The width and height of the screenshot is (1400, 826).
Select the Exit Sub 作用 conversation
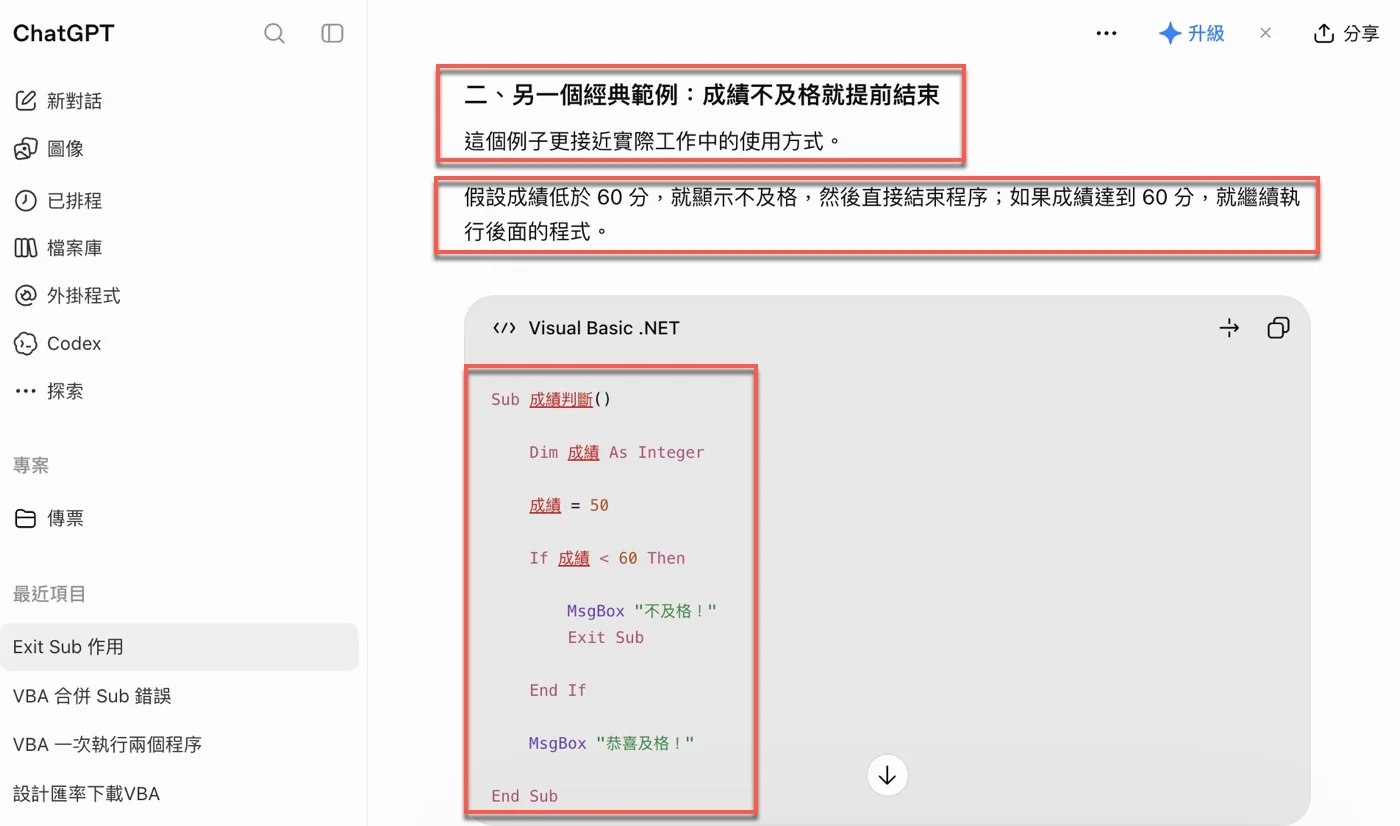[180, 647]
